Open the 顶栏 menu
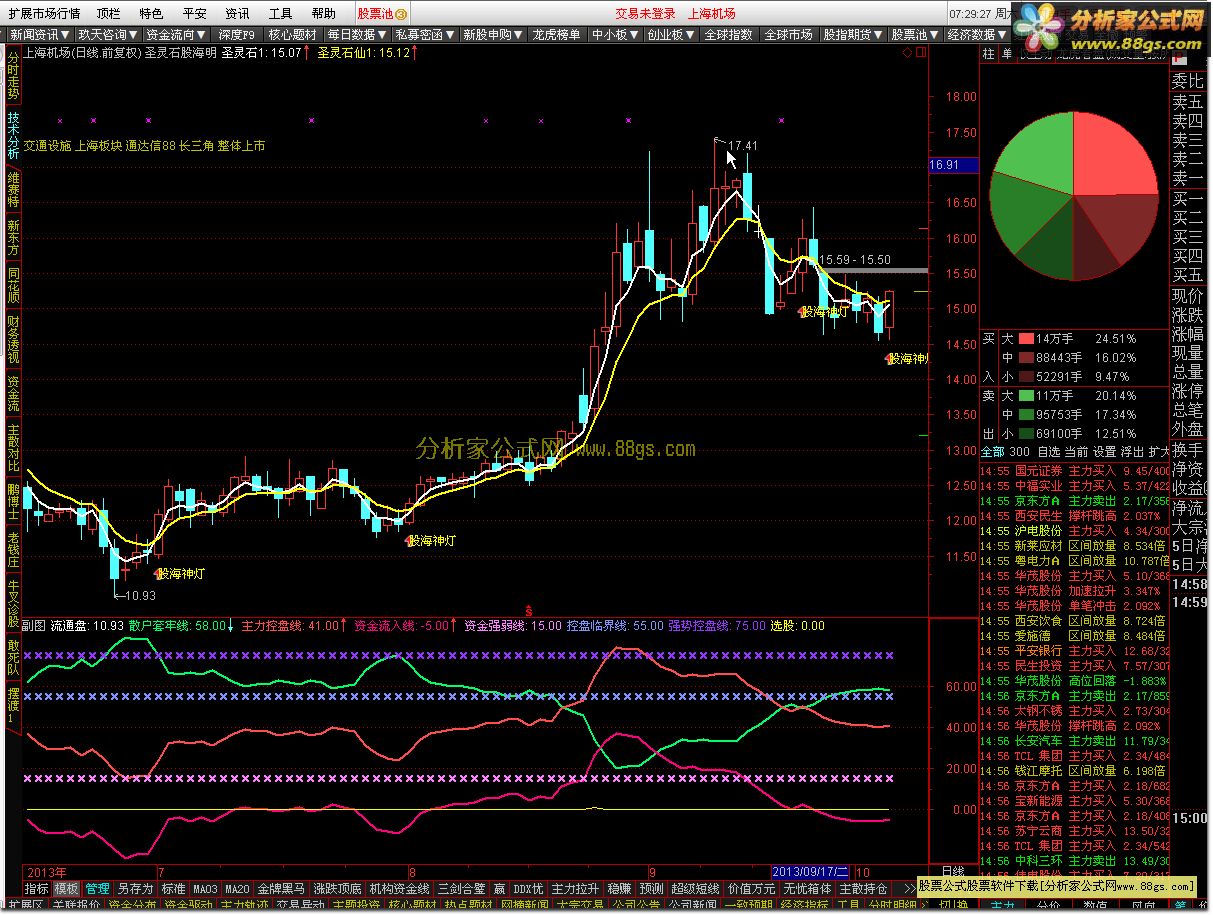1213x915 pixels. [108, 13]
